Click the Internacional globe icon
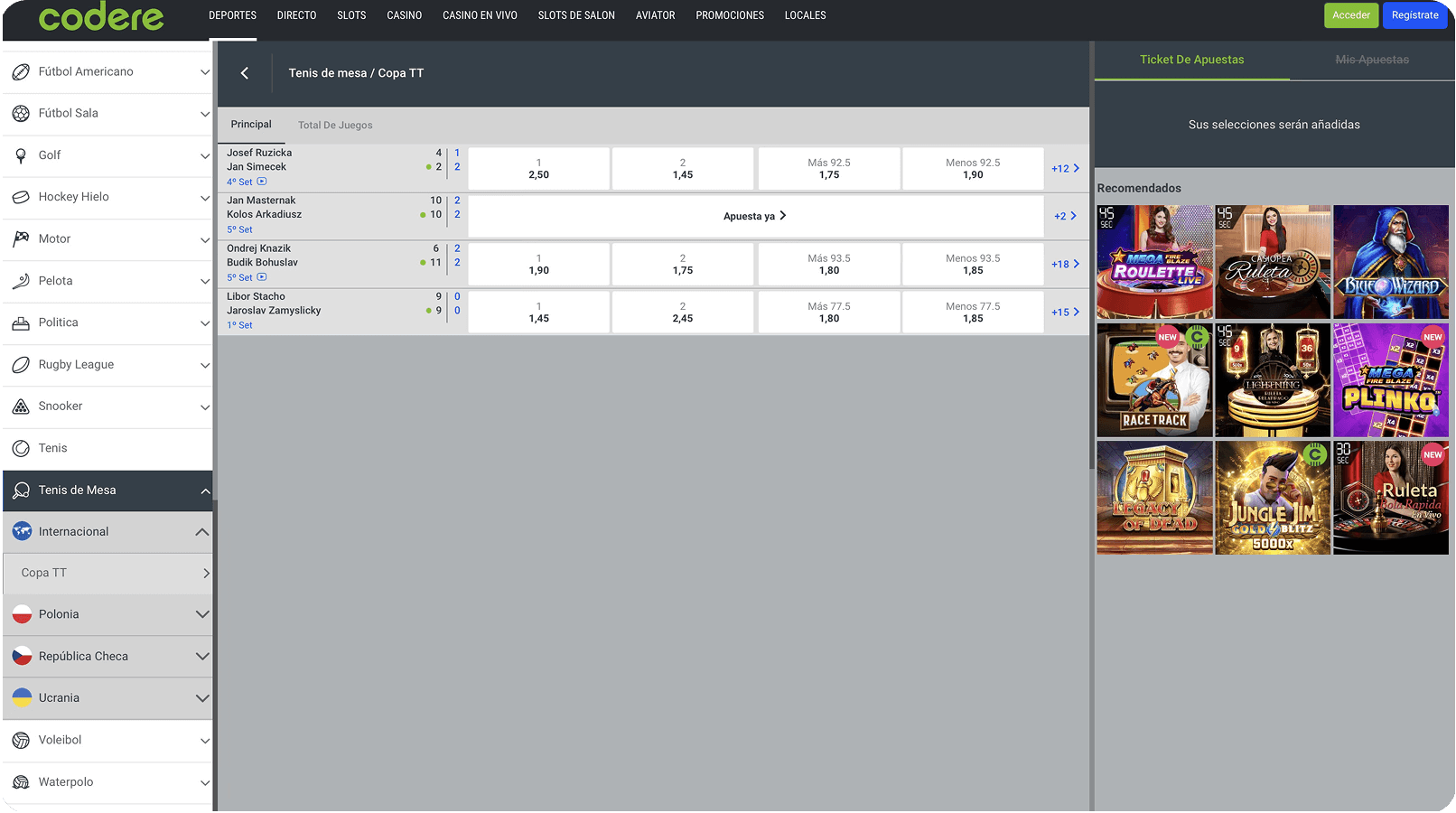 coord(23,531)
